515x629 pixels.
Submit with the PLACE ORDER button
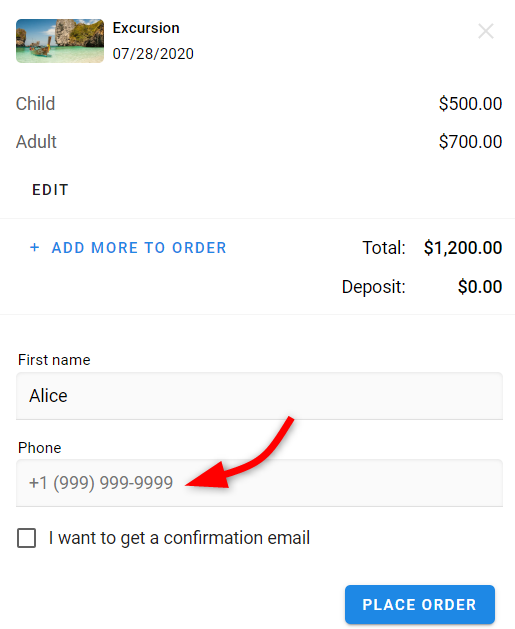pyautogui.click(x=420, y=604)
